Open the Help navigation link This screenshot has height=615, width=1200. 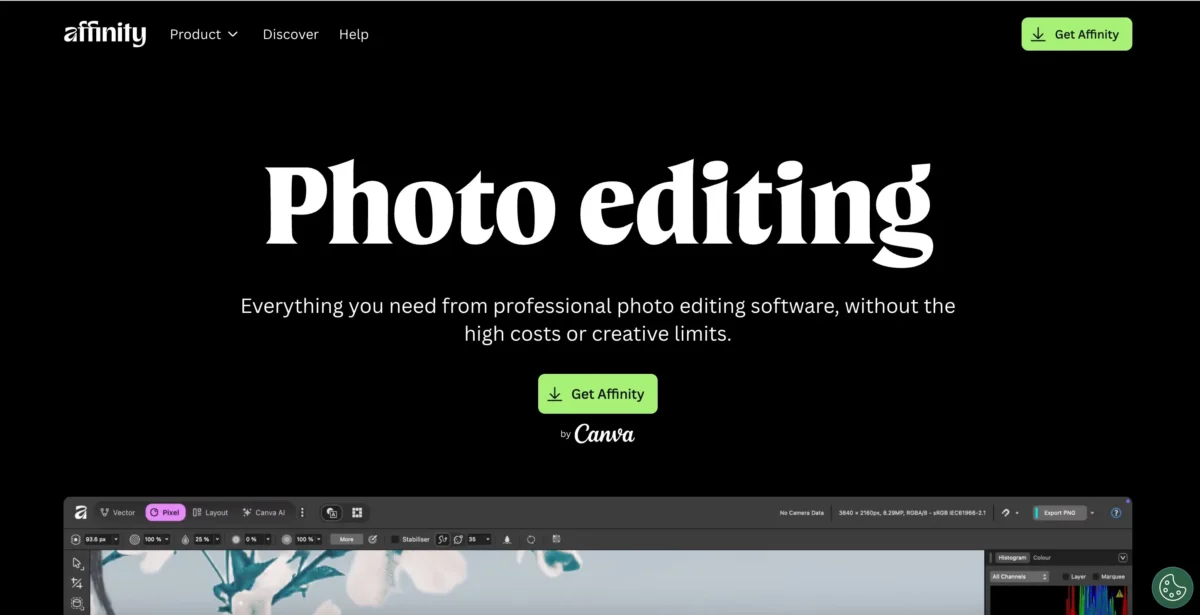pos(353,34)
